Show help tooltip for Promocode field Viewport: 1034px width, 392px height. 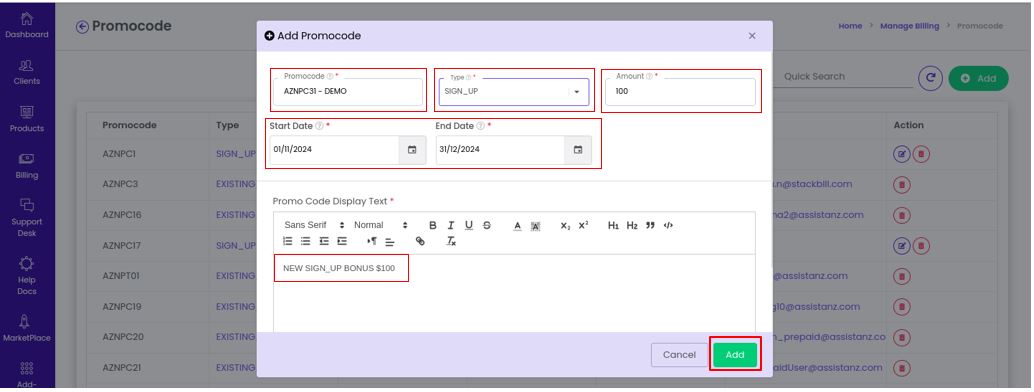(x=330, y=77)
